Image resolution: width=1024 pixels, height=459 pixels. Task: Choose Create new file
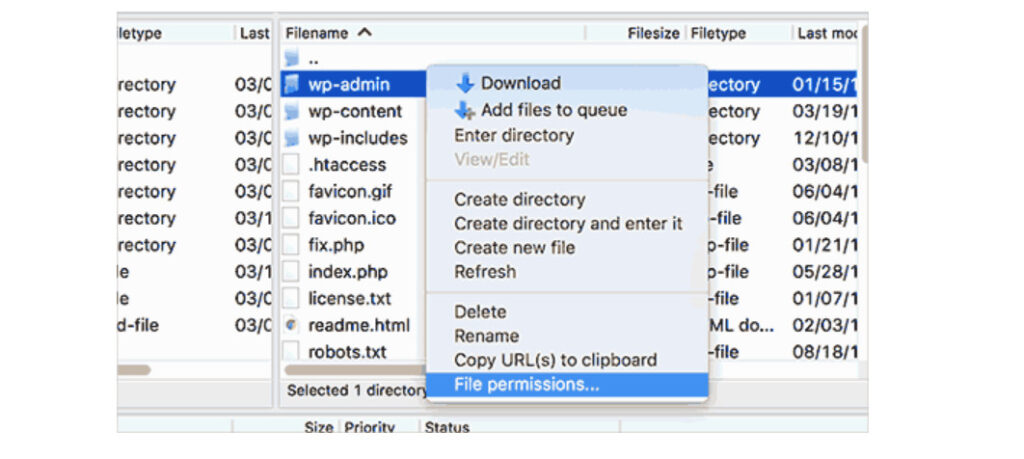pos(567,247)
